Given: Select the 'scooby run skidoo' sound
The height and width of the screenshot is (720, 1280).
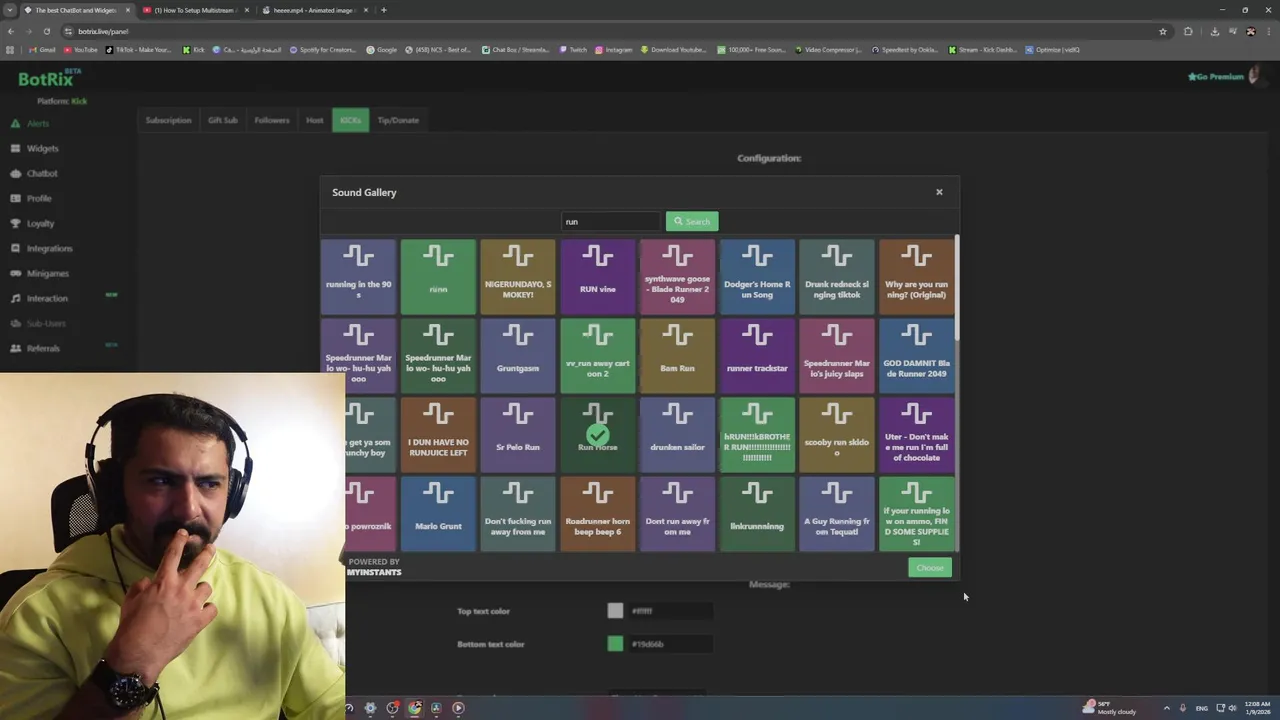Looking at the screenshot, I should (837, 435).
